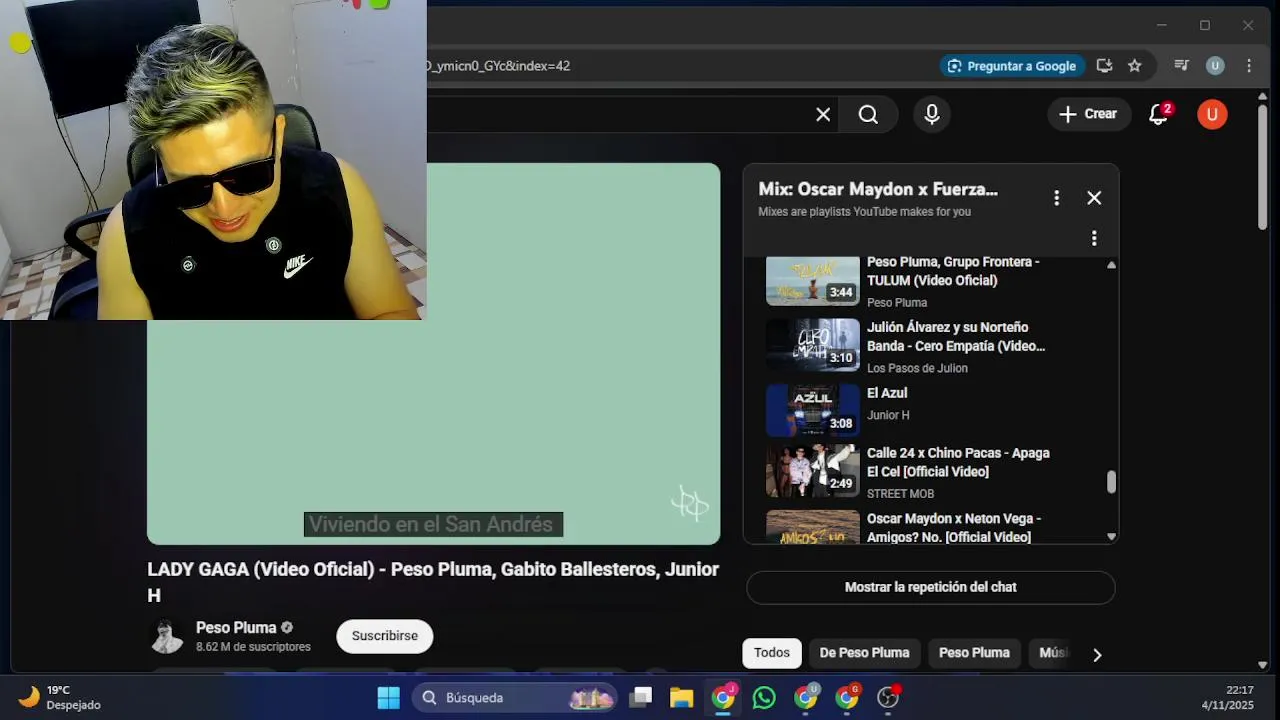This screenshot has width=1280, height=720.
Task: Select the Todos filter chip
Action: point(772,653)
